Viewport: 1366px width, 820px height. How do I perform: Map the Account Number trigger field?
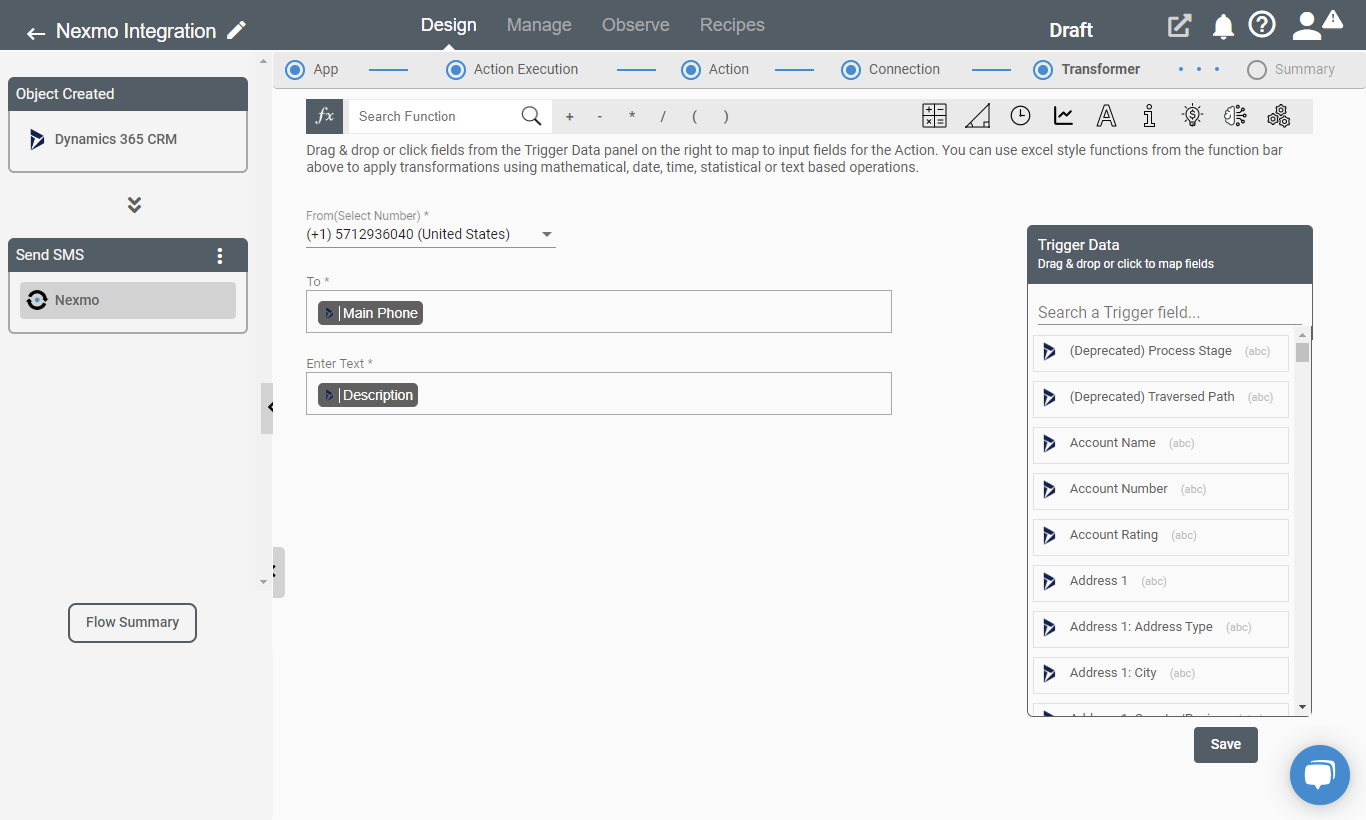pos(1161,490)
